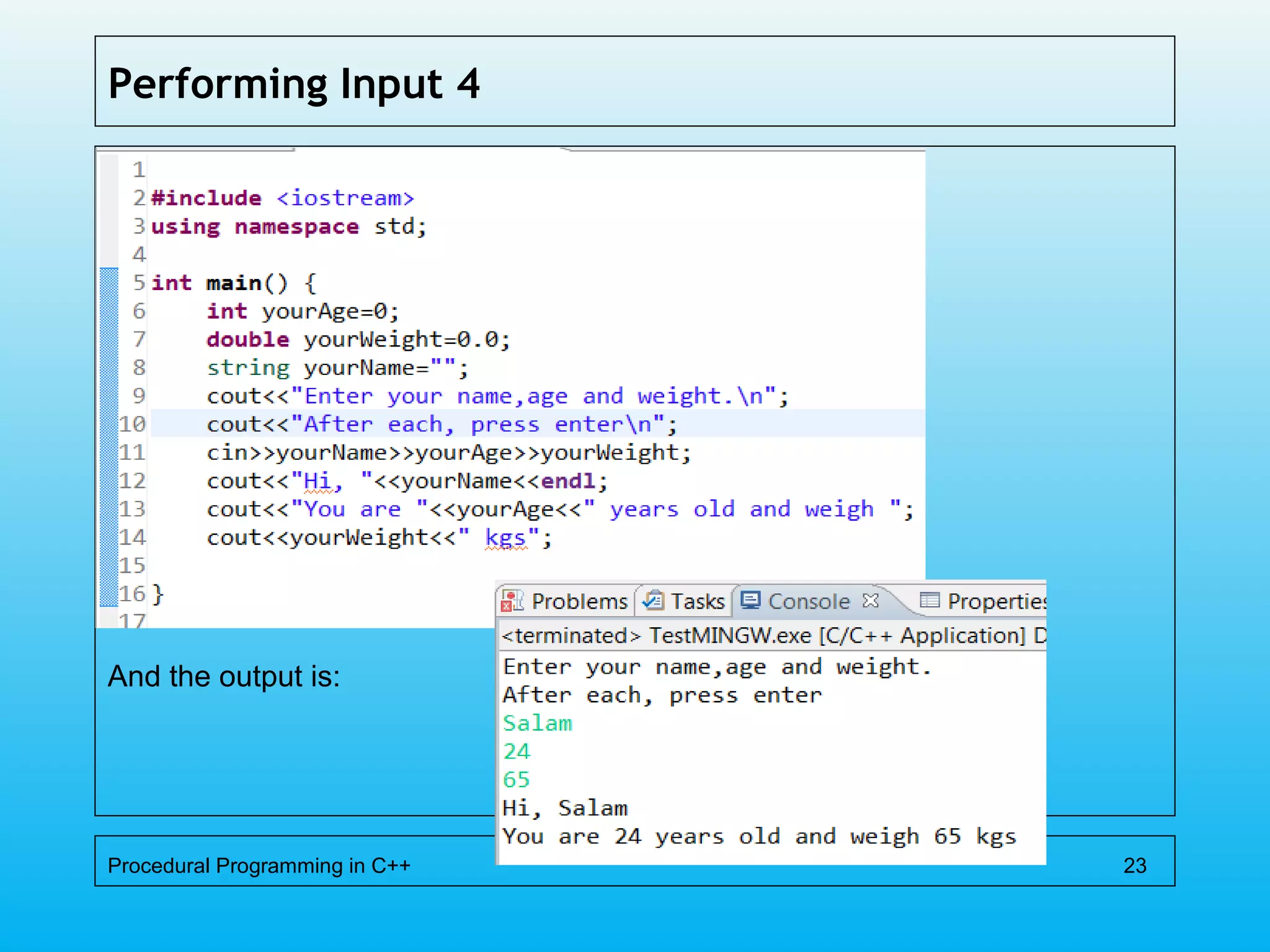Click the cin>>yourName>>yourAge>>yourWeight line
1270x952 pixels.
point(449,453)
